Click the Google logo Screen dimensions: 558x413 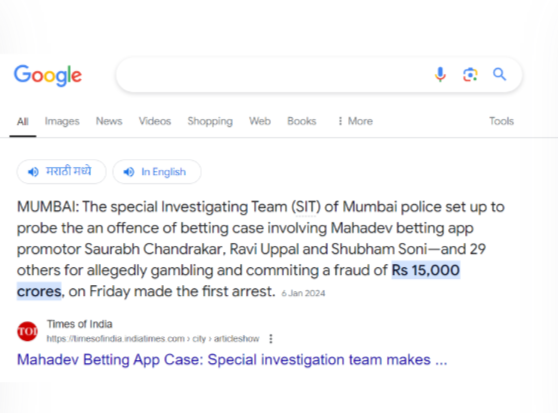click(x=48, y=75)
